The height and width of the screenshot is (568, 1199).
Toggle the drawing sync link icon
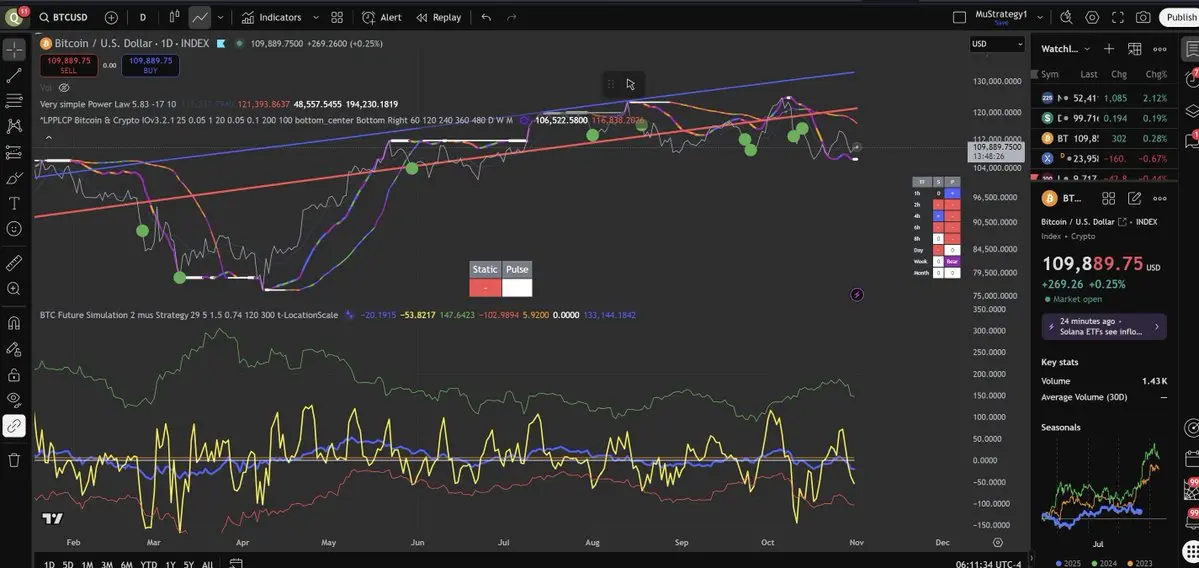point(14,427)
